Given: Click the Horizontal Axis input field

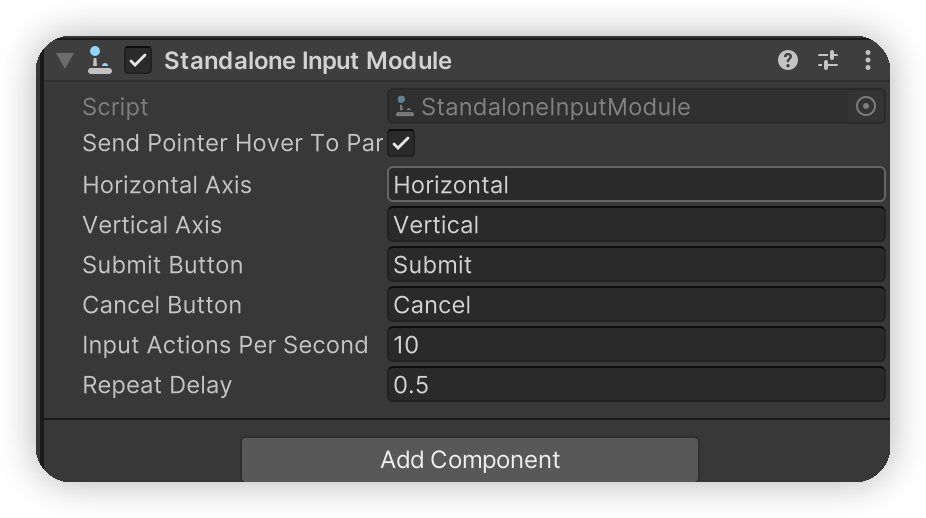Looking at the screenshot, I should (635, 185).
